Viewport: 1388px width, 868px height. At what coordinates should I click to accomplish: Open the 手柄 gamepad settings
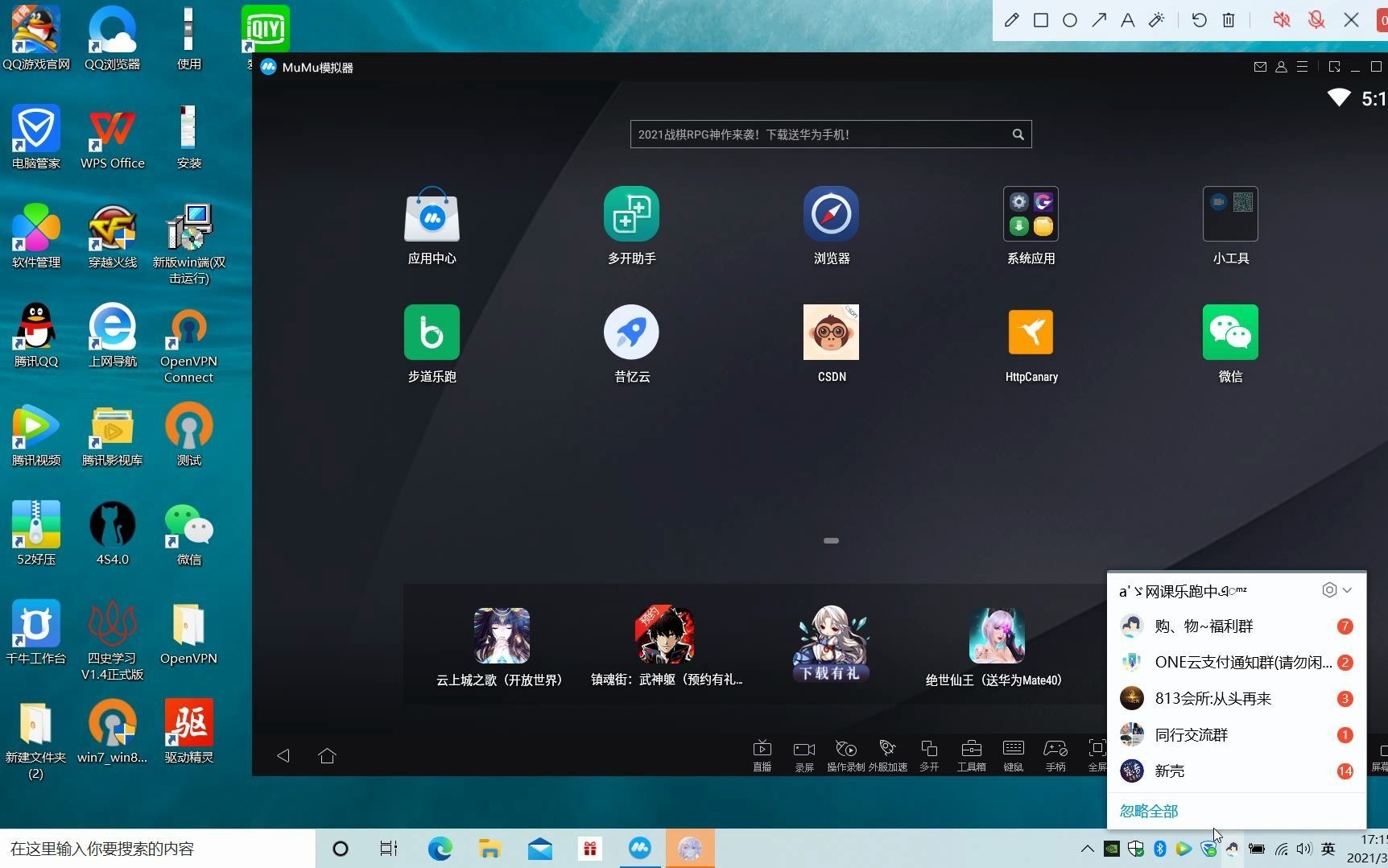click(1055, 755)
